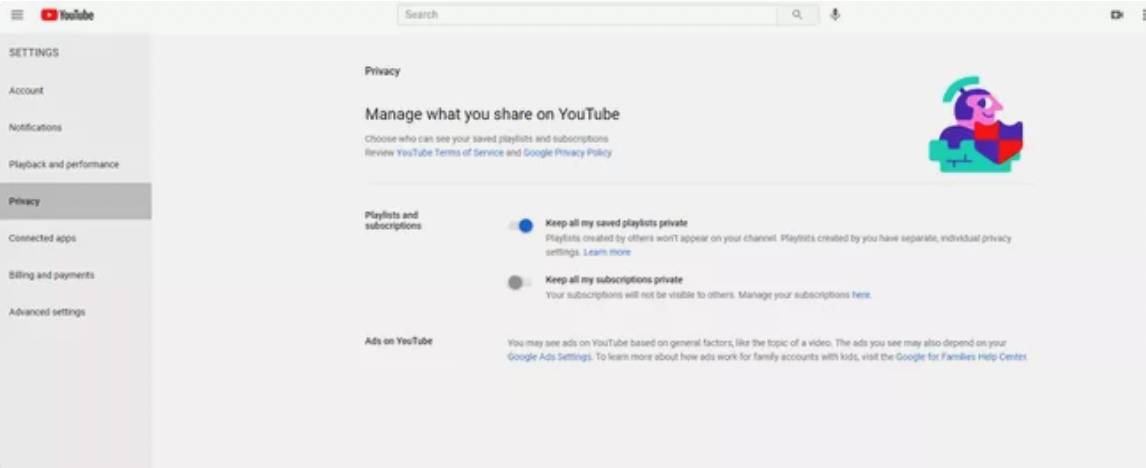Open Account settings section
This screenshot has height=468, width=1146.
27,91
